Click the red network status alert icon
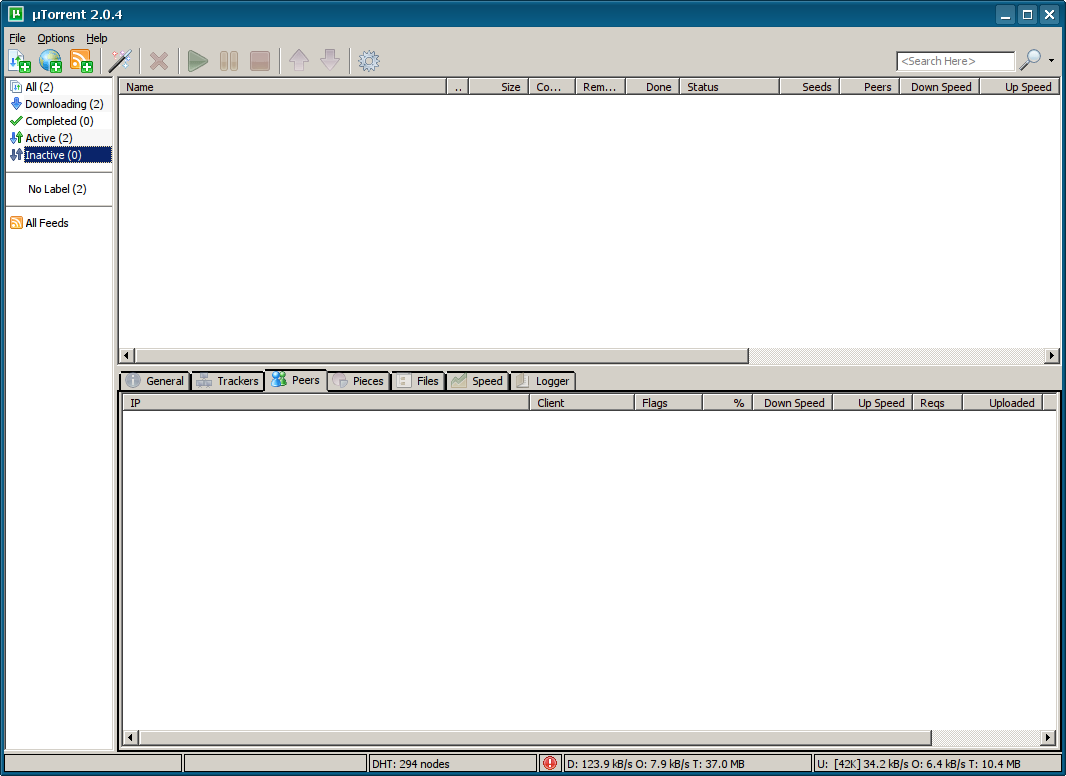 click(550, 764)
